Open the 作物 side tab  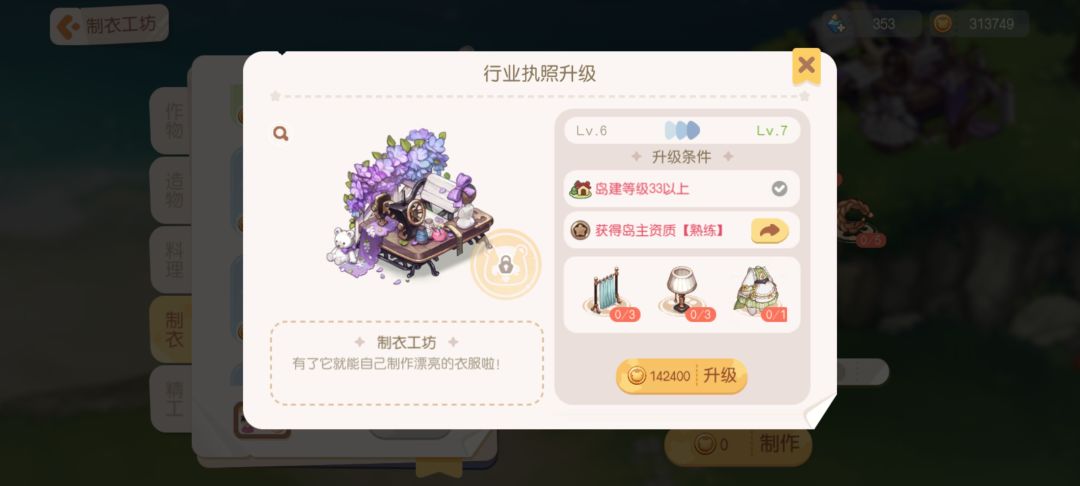[172, 120]
